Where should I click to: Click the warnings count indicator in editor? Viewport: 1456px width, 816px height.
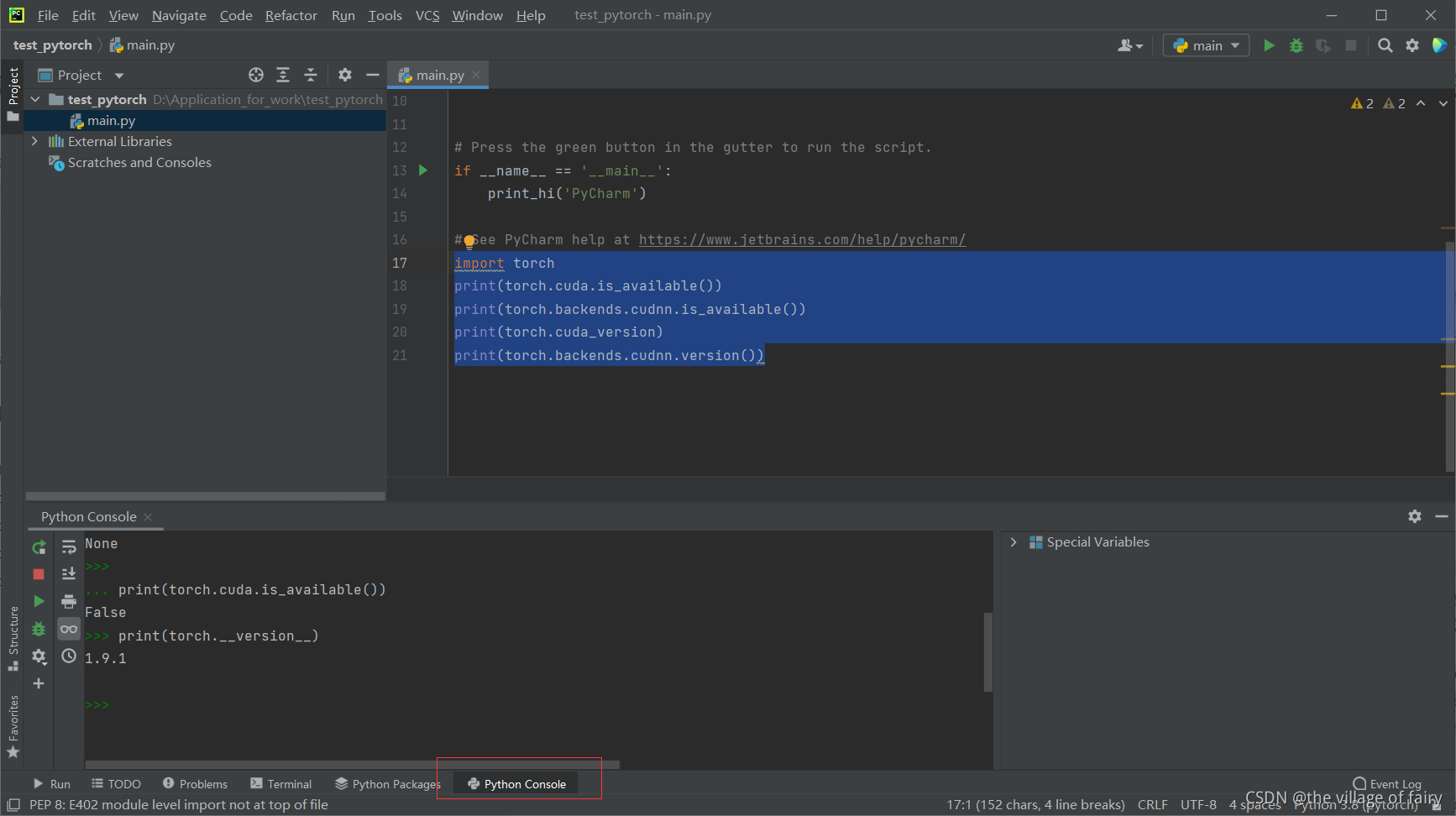[1362, 103]
